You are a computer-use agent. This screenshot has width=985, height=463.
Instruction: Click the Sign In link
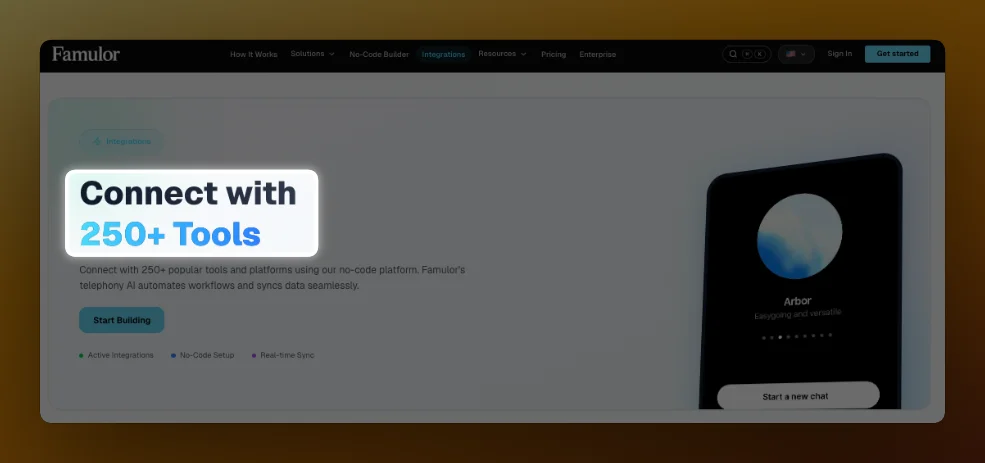839,53
